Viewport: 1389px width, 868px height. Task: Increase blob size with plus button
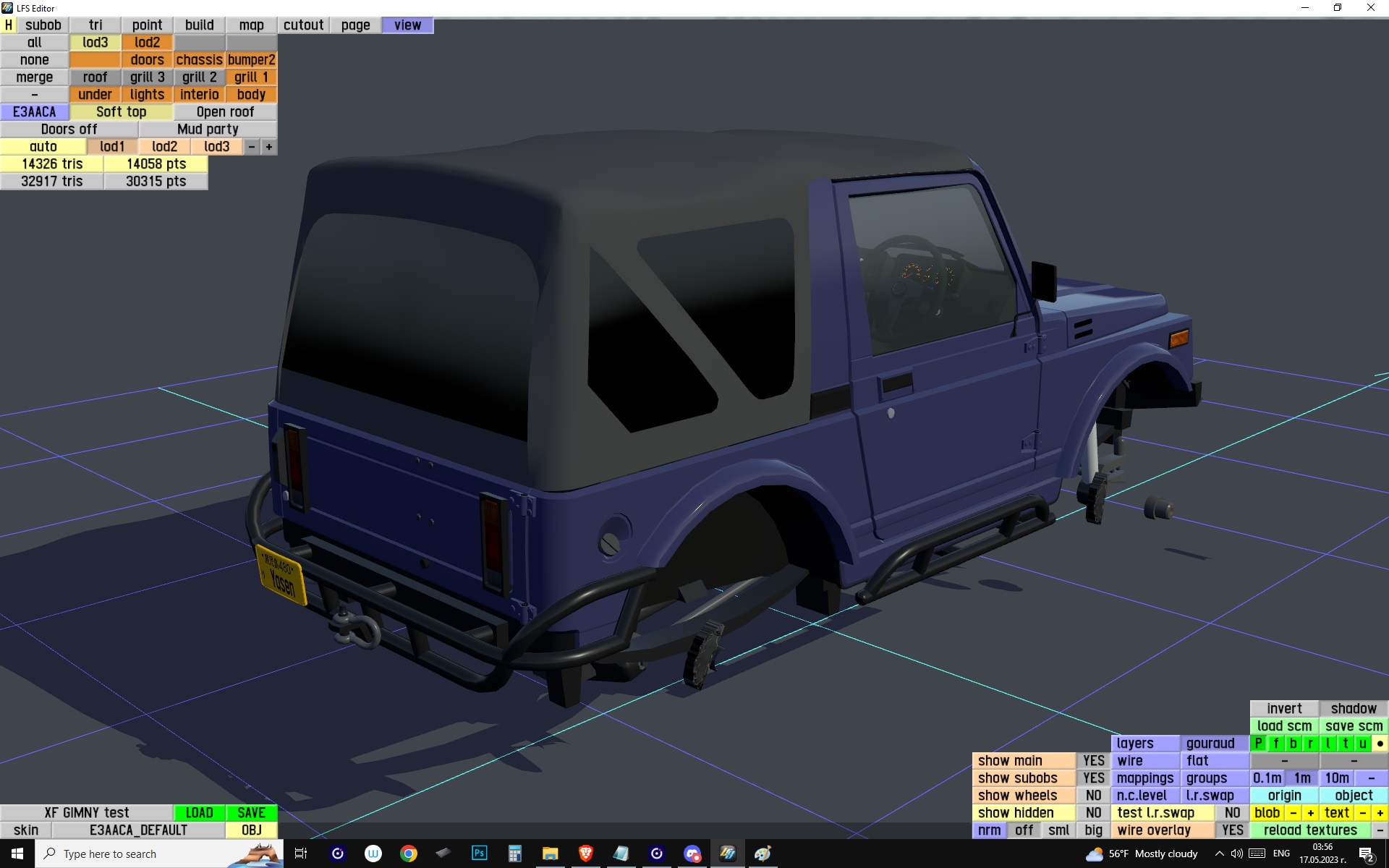pyautogui.click(x=1310, y=813)
